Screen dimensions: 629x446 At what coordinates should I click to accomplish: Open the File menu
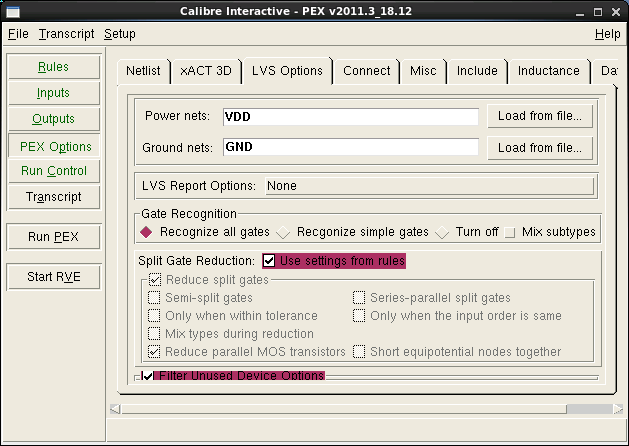(x=18, y=34)
